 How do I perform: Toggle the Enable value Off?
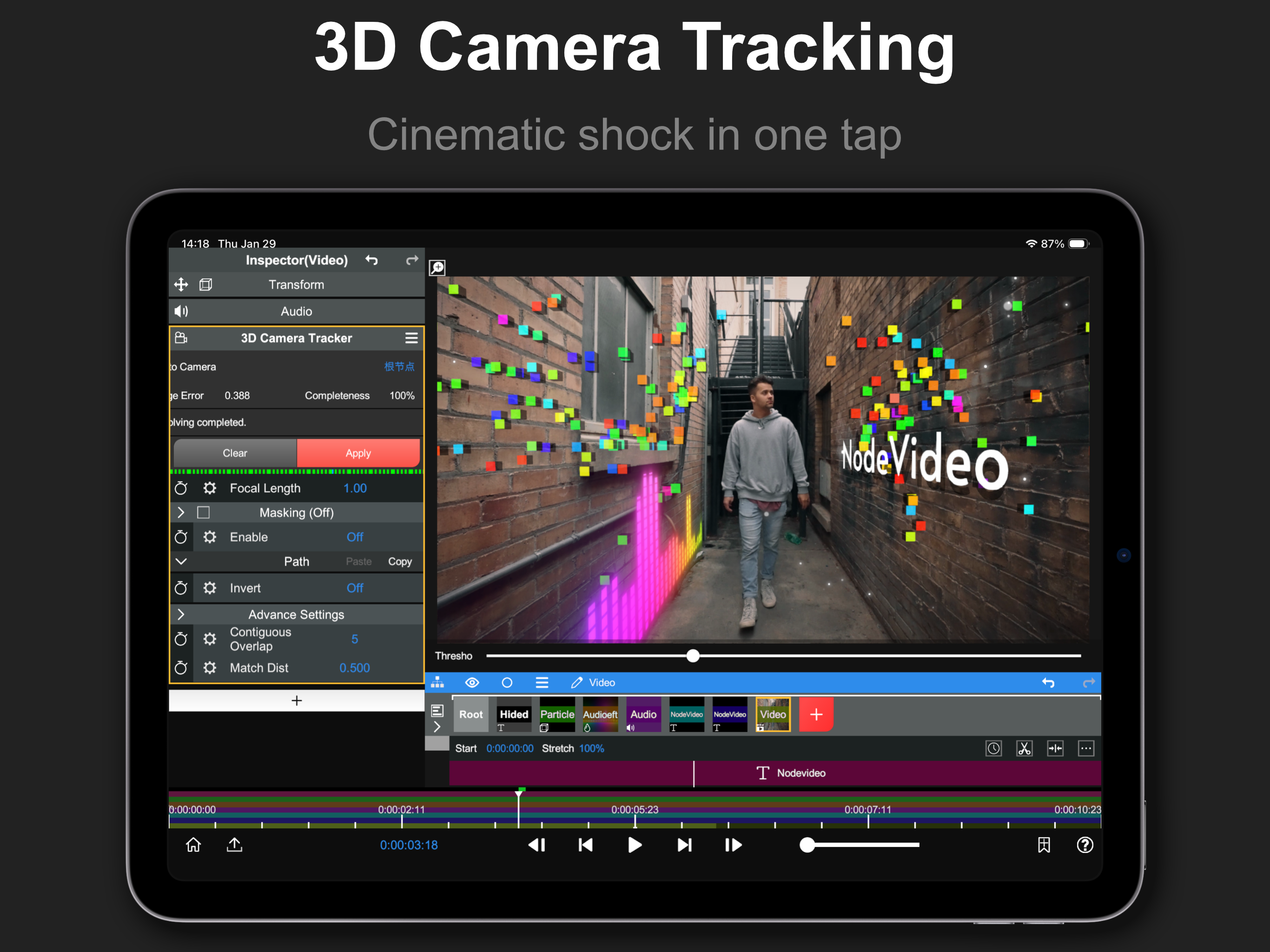pyautogui.click(x=354, y=537)
